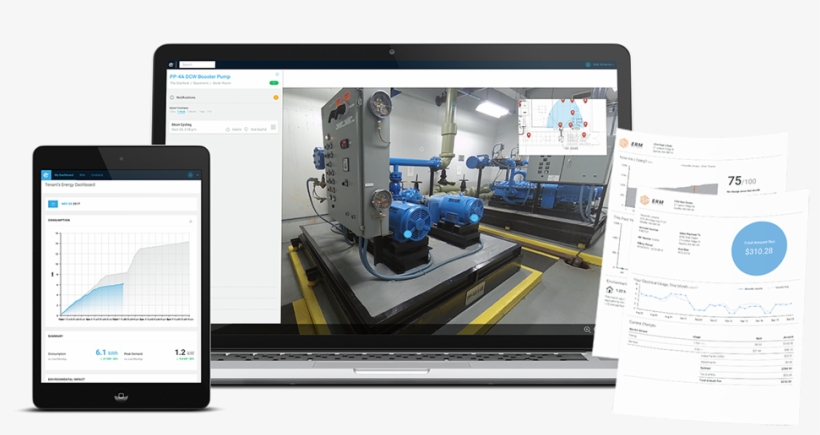
Task: Click the 6.1 kWh consumption value
Action: click(x=107, y=352)
